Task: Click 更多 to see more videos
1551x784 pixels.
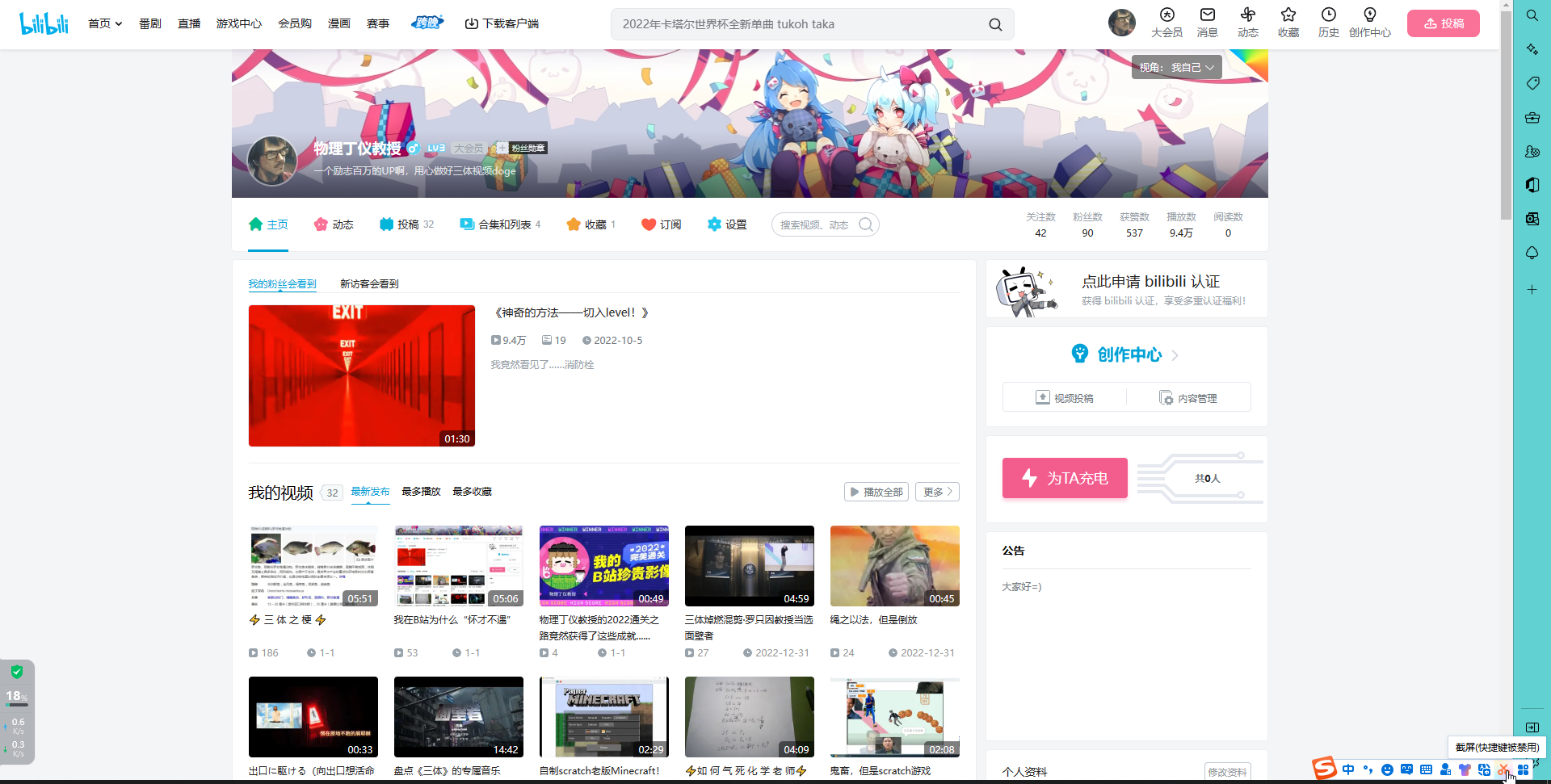Action: [x=937, y=492]
